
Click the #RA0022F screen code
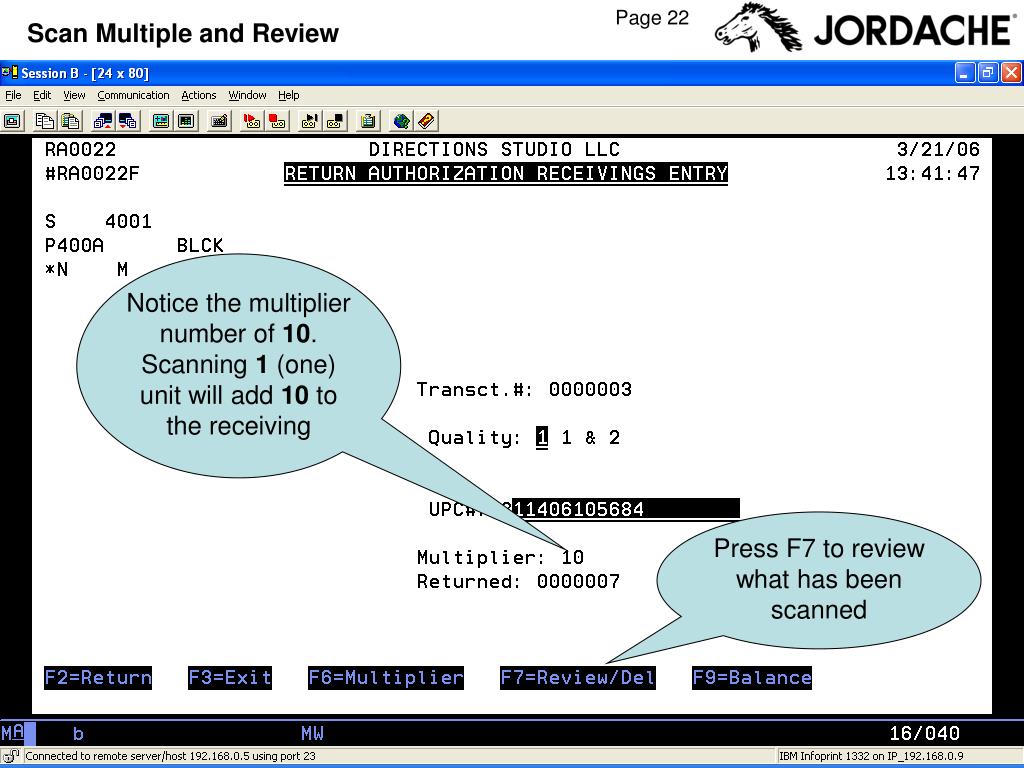pyautogui.click(x=92, y=174)
